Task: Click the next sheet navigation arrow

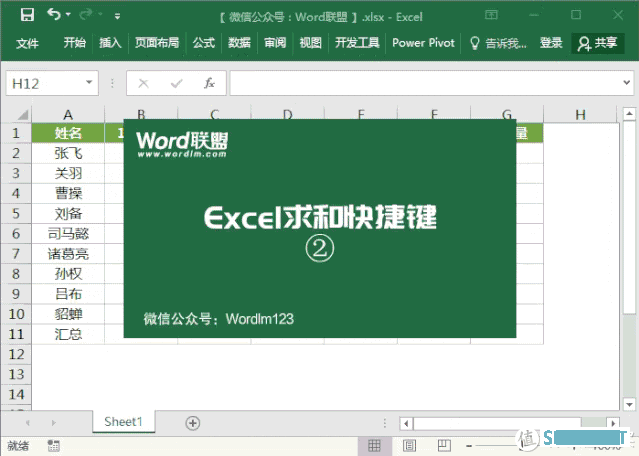Action: 53,423
